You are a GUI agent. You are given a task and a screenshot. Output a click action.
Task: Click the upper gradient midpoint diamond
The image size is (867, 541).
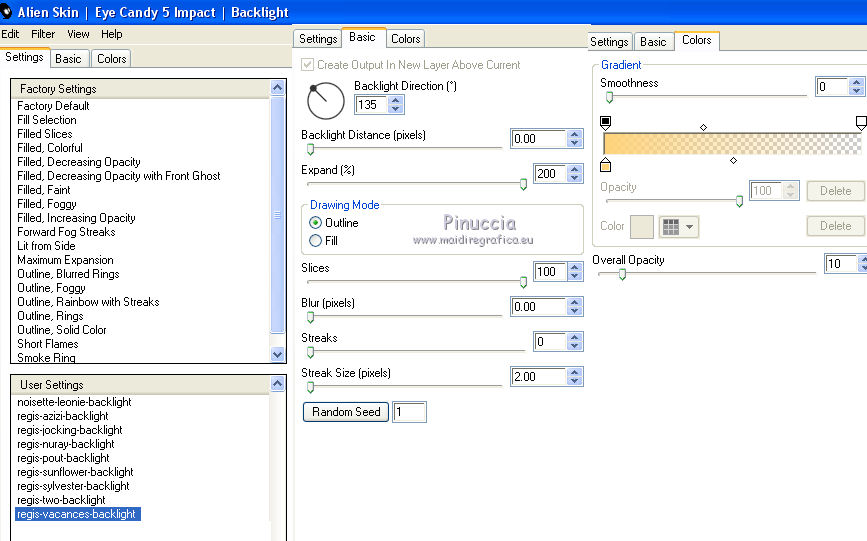tap(703, 127)
